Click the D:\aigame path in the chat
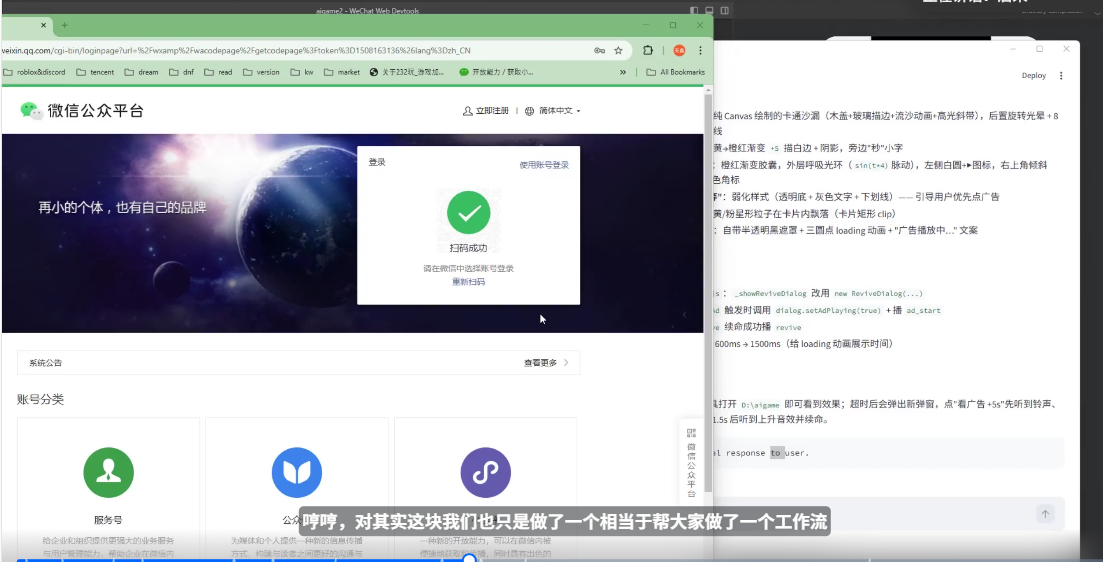This screenshot has height=562, width=1103. pos(760,405)
